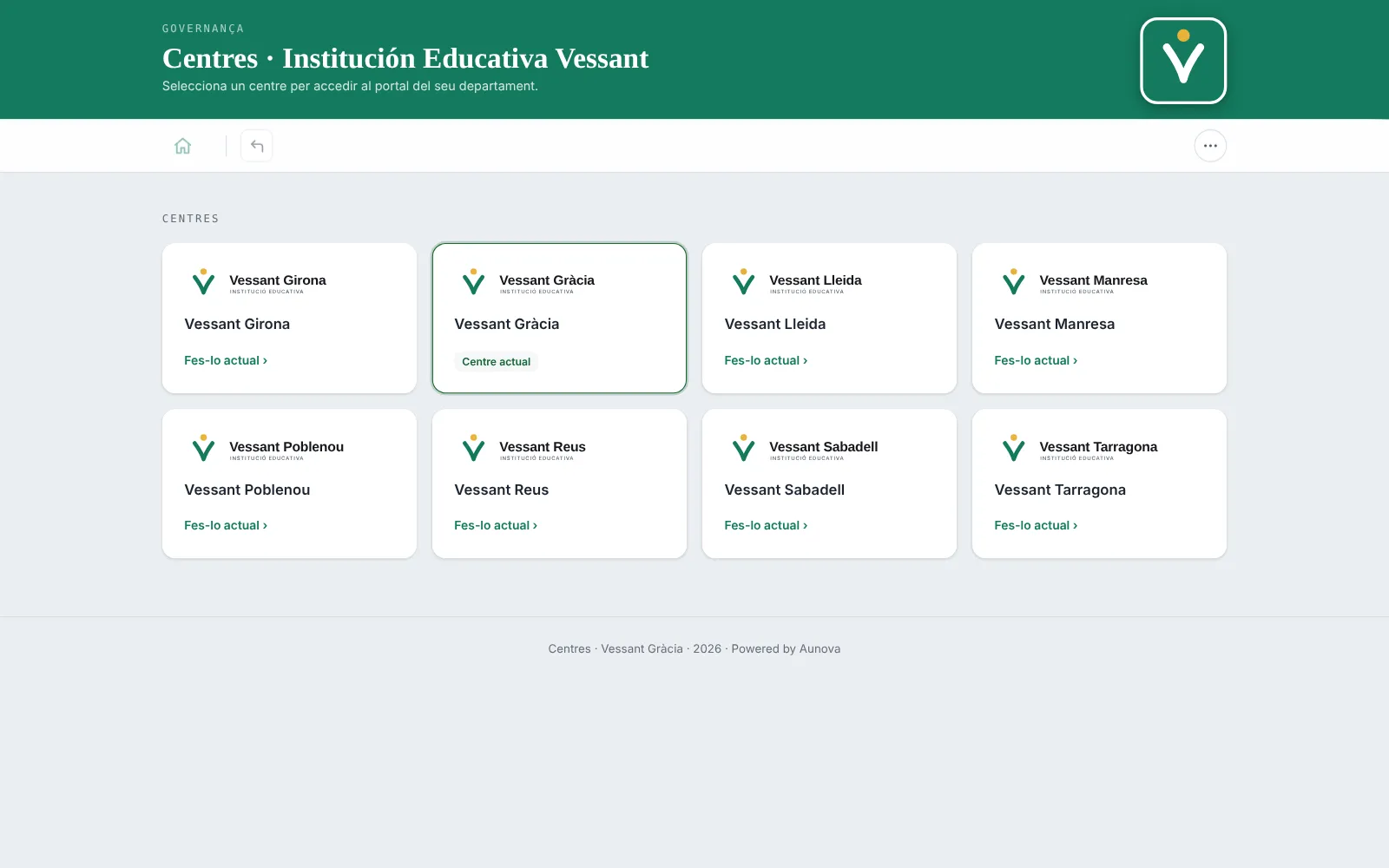Screen dimensions: 1389x868
Task: Click the Vessant Reus card logo
Action: coord(523,449)
